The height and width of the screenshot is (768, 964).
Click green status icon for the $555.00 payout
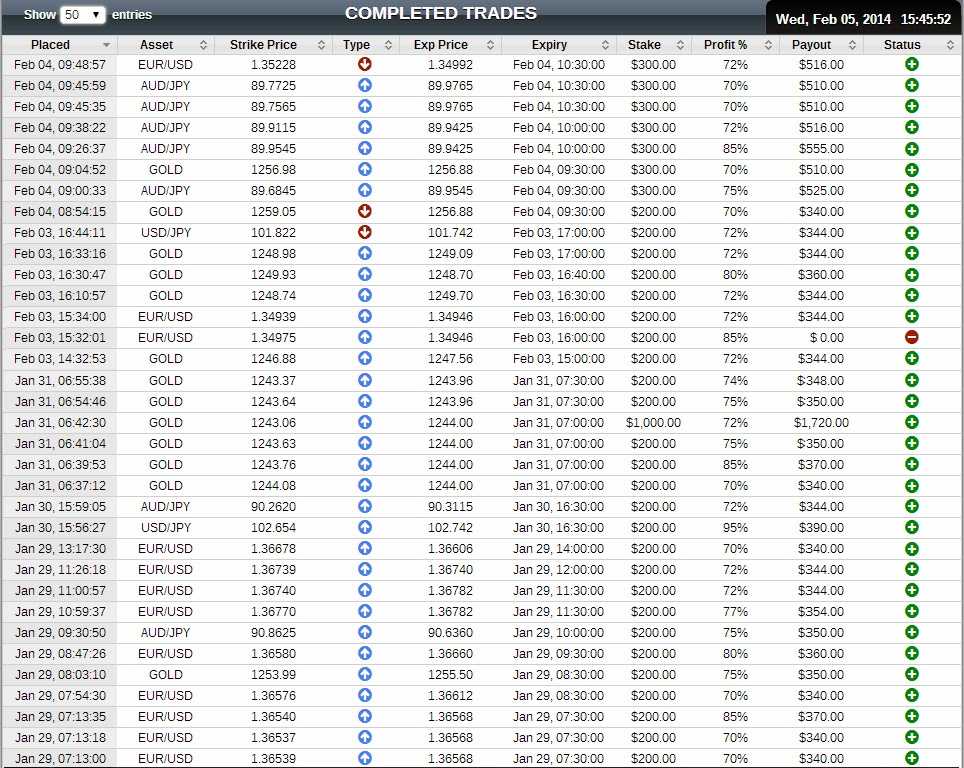coord(911,148)
